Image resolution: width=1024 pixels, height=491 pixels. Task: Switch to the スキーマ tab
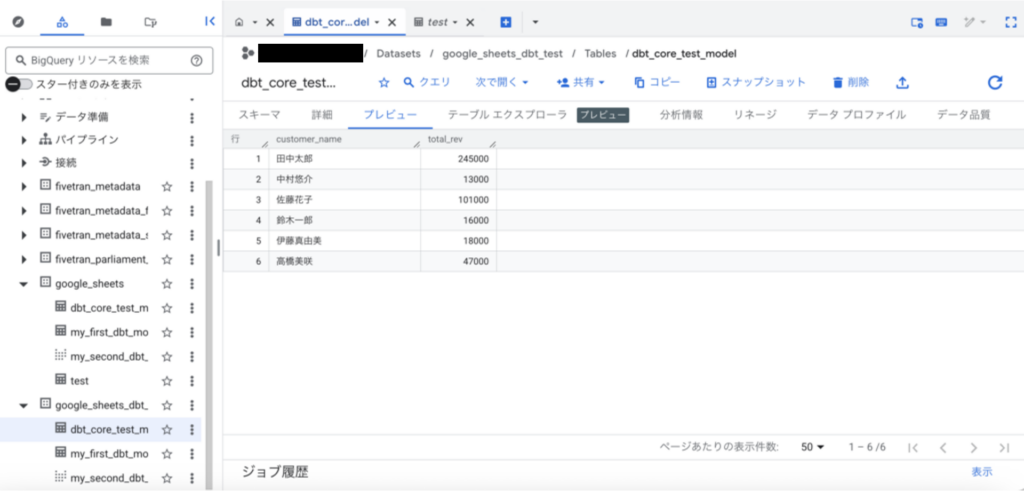259,115
